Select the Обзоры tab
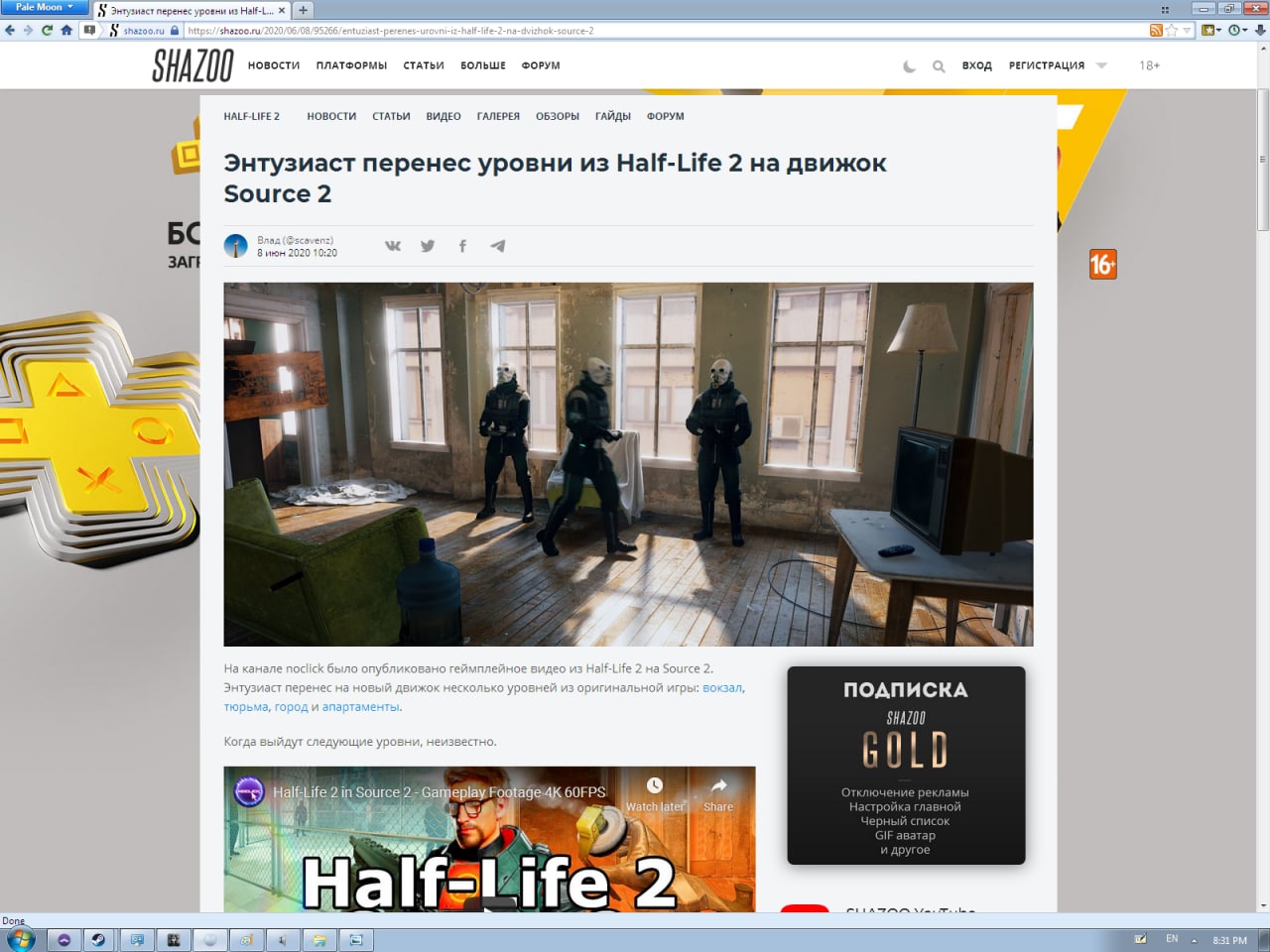Screen dimensions: 1270x952 (558, 116)
